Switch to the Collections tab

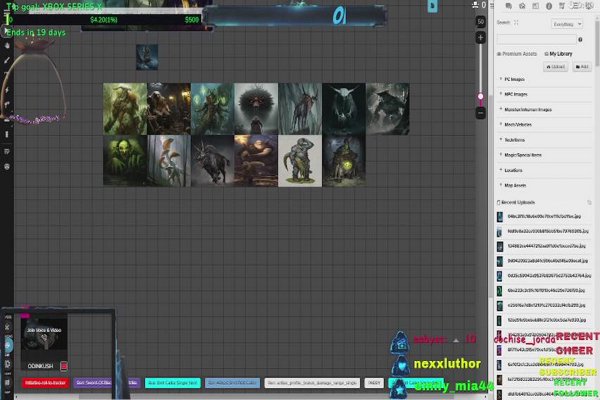tap(576, 6)
